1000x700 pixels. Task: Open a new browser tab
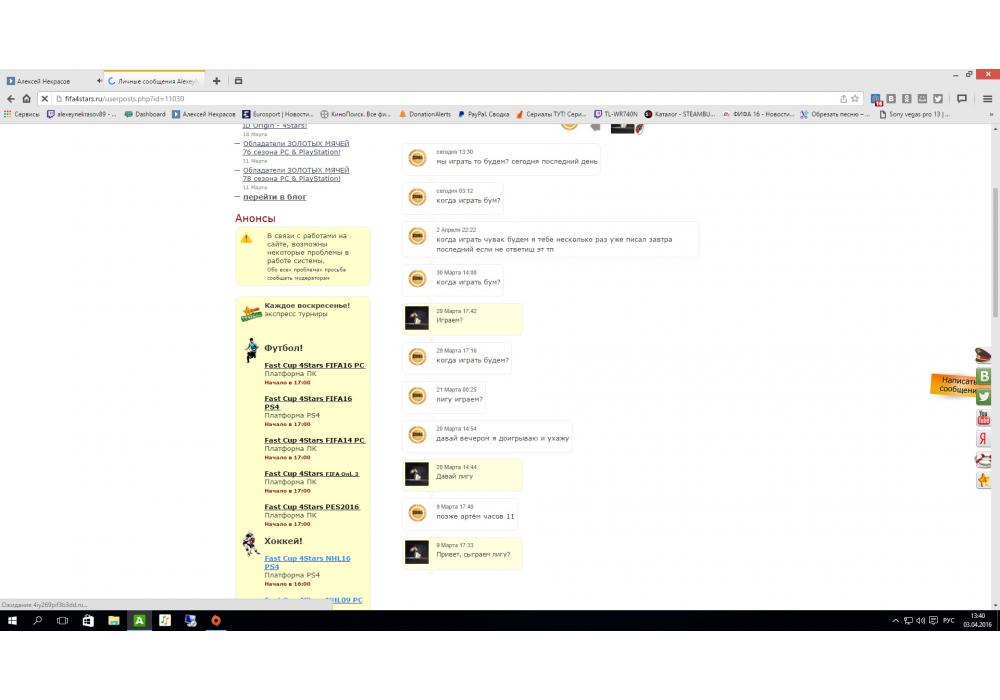point(217,81)
